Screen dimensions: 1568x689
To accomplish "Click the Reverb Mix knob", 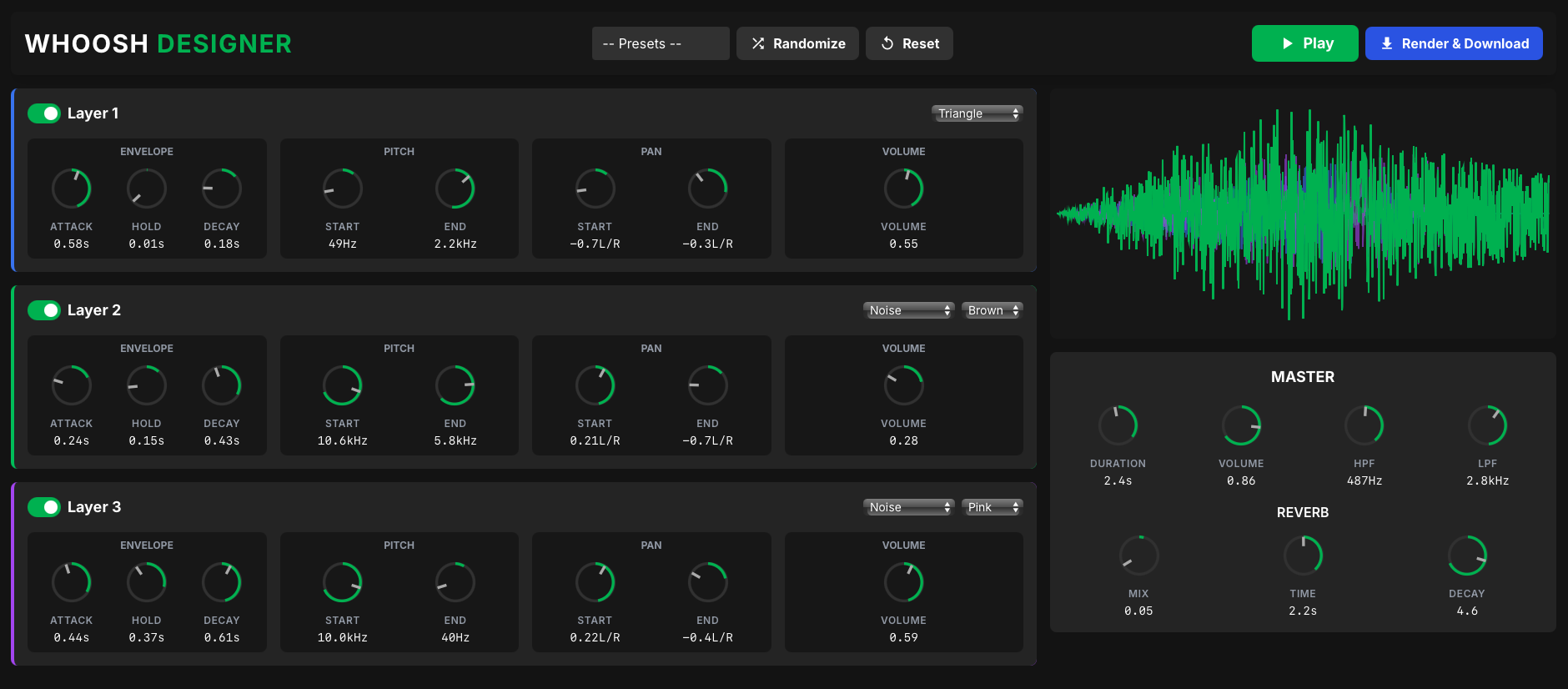I will (x=1139, y=556).
